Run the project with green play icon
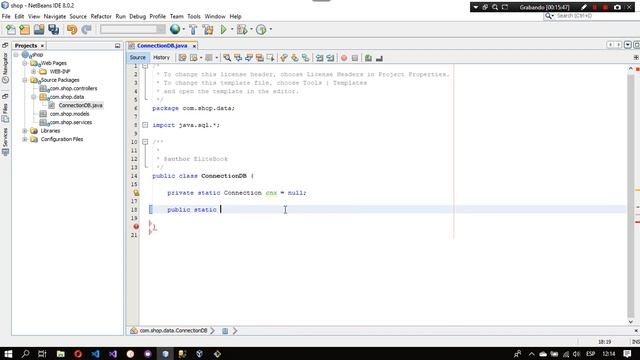 point(223,29)
